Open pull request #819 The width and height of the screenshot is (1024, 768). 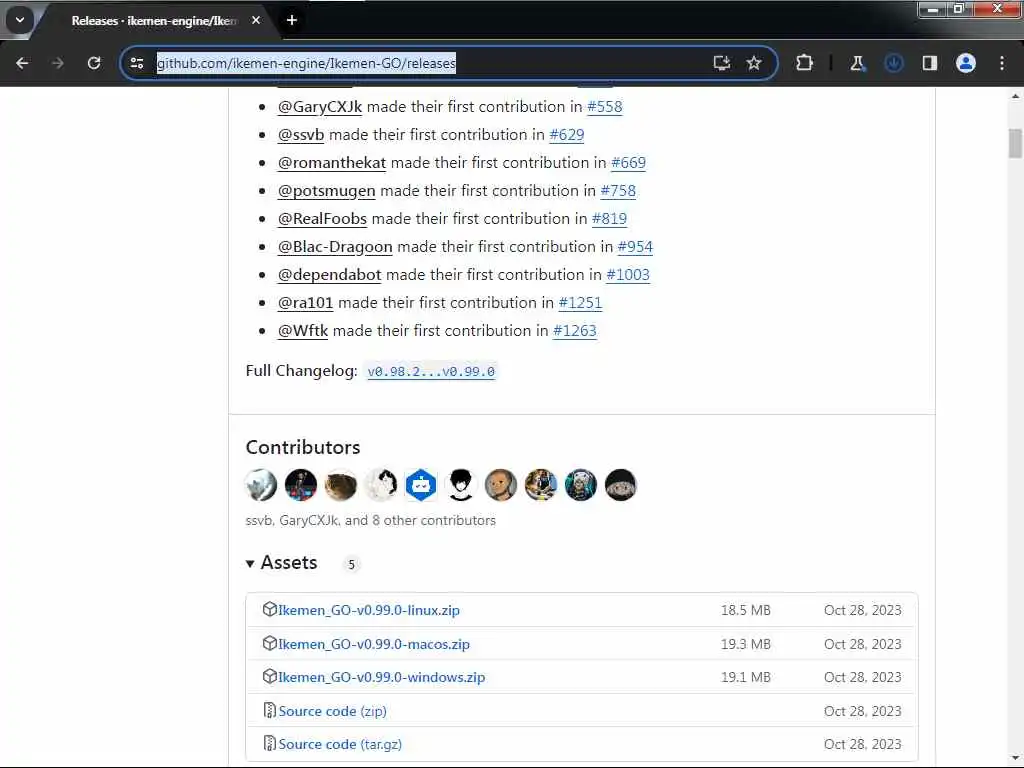point(609,219)
